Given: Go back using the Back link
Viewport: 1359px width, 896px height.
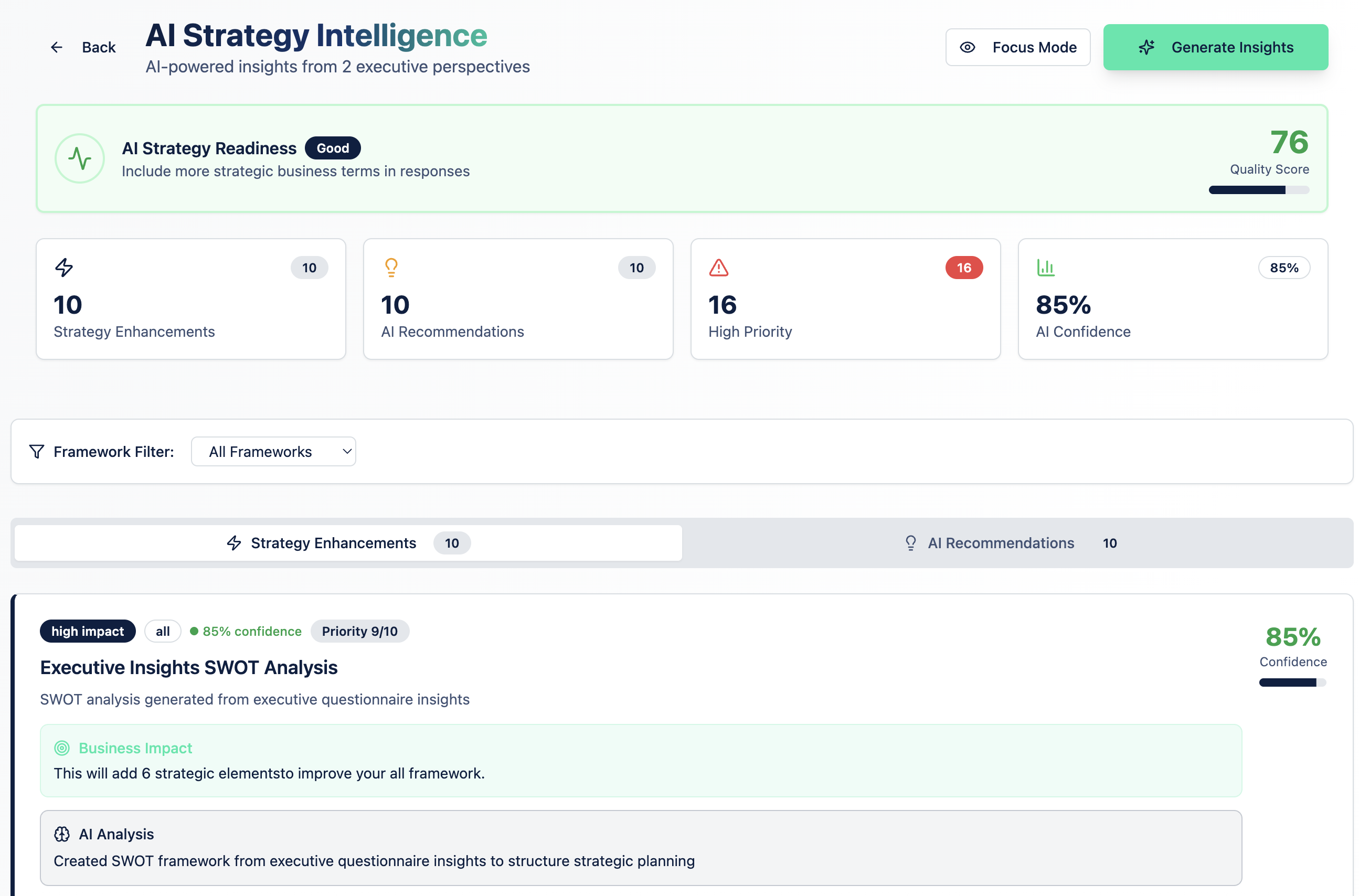Looking at the screenshot, I should (x=98, y=47).
